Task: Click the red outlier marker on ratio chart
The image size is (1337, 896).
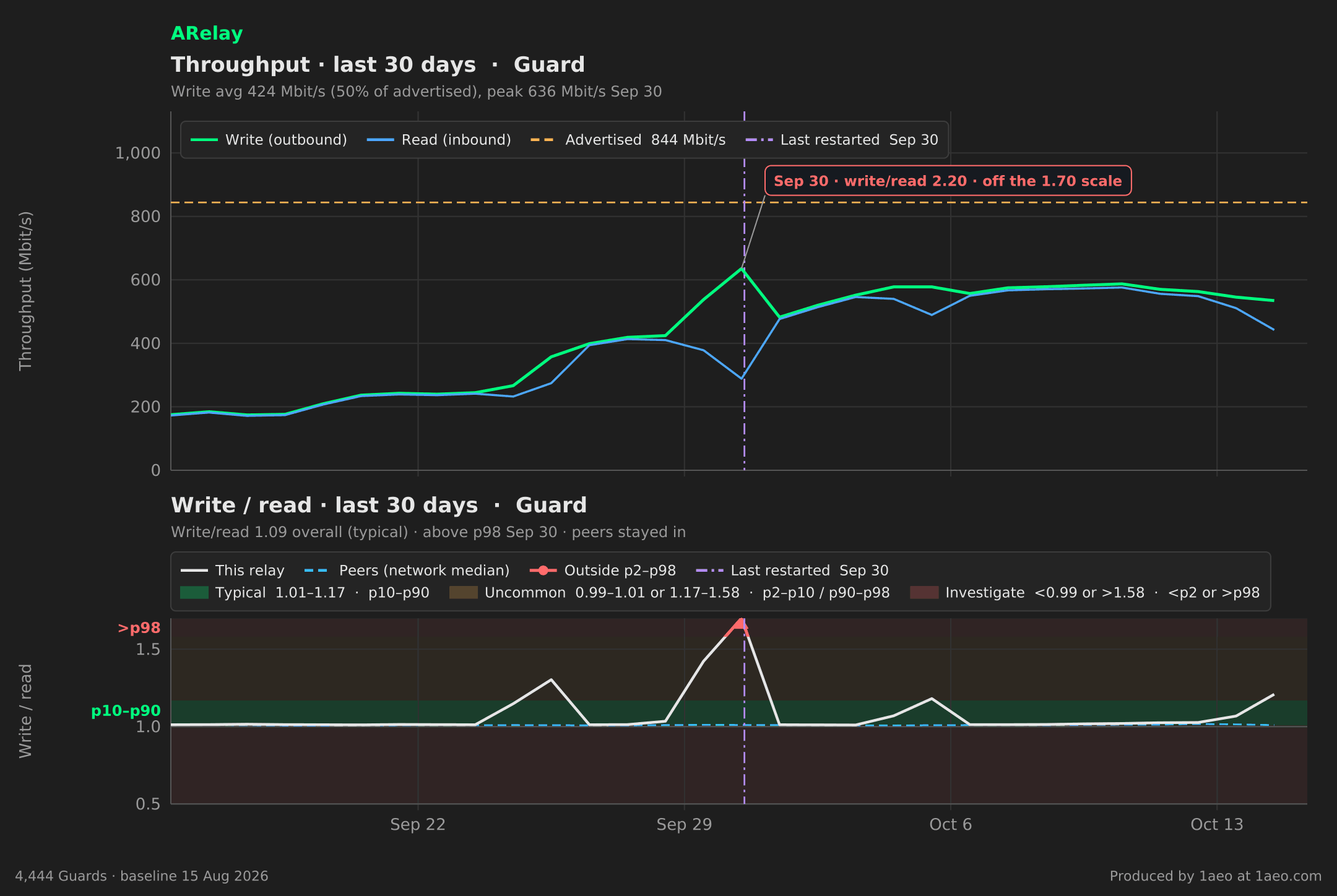Action: click(740, 624)
